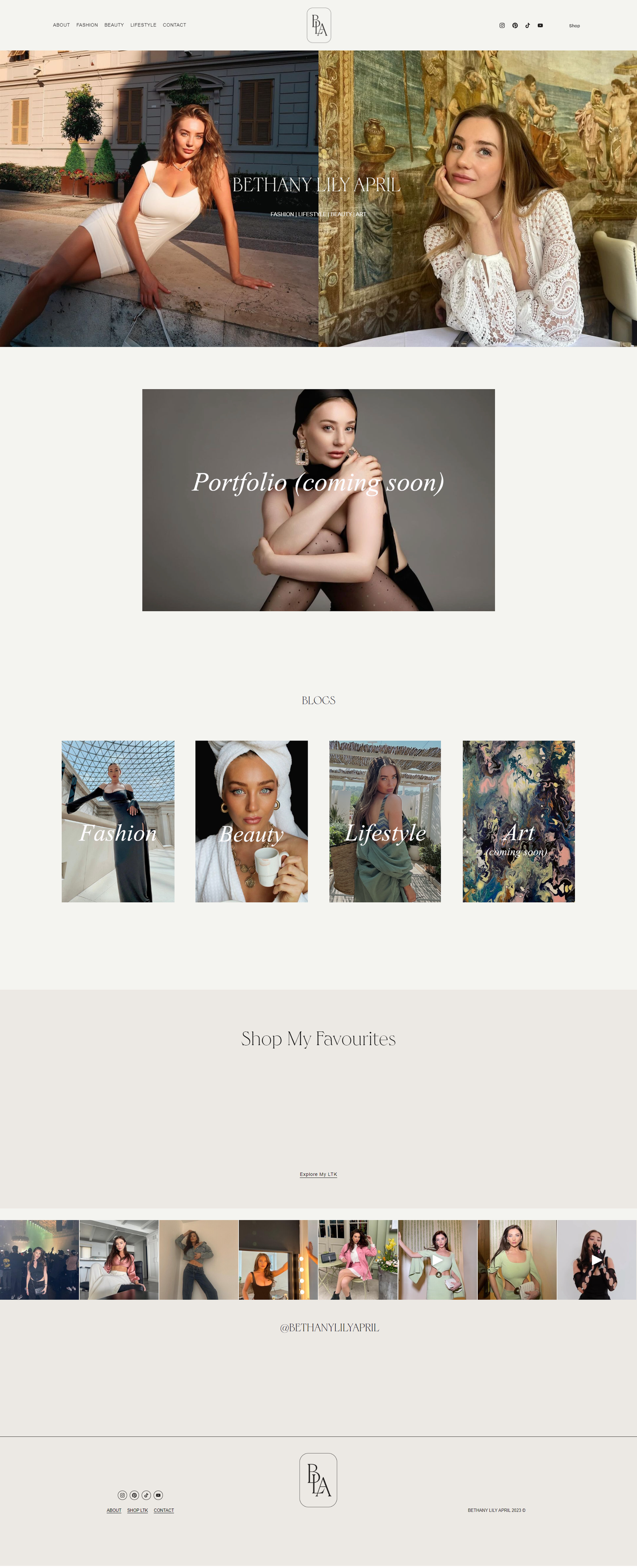Go to FASHION in top navigation

pyautogui.click(x=87, y=25)
